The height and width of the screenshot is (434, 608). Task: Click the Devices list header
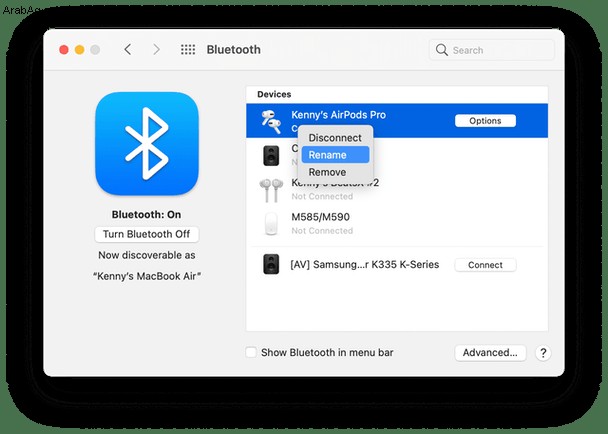[x=274, y=94]
